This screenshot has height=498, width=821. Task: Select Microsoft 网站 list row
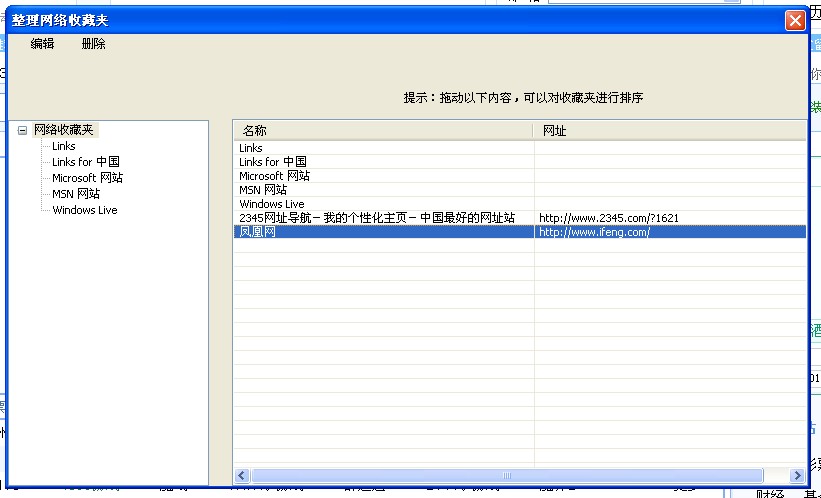point(520,176)
